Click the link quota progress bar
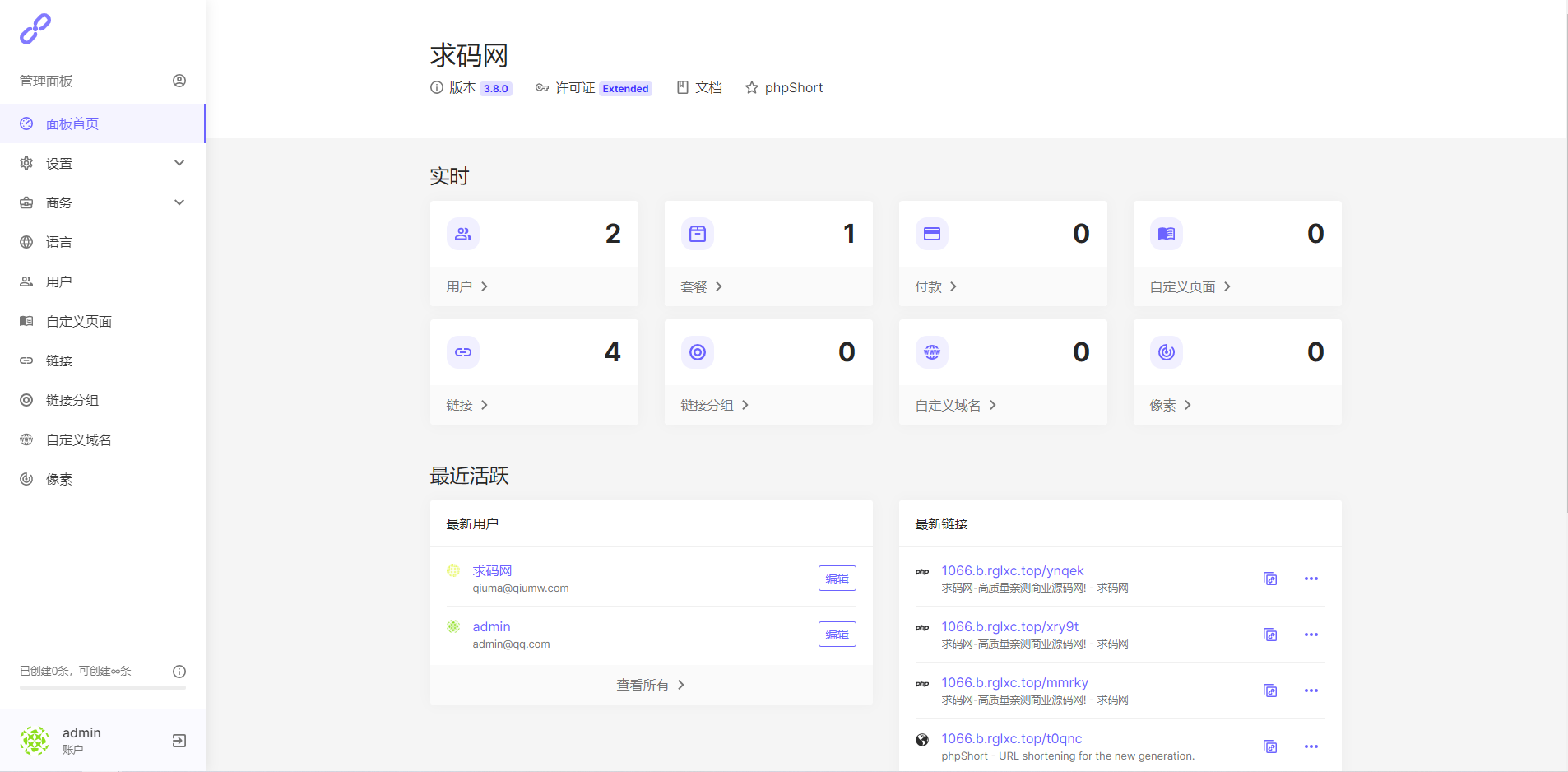 click(x=102, y=687)
